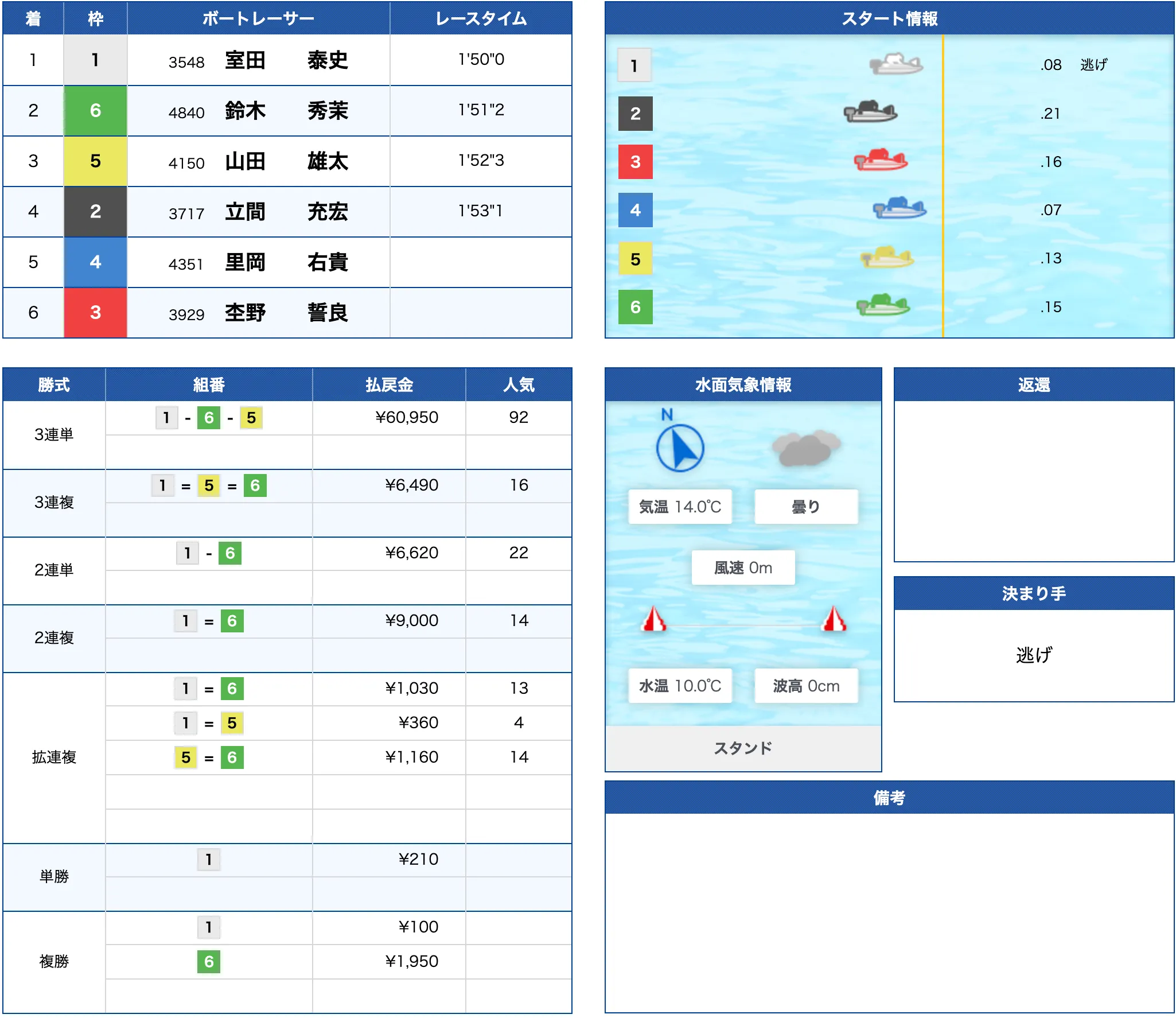Click the 気温 14.0℃ label
Image resolution: width=1176 pixels, height=1018 pixels.
pos(680,507)
